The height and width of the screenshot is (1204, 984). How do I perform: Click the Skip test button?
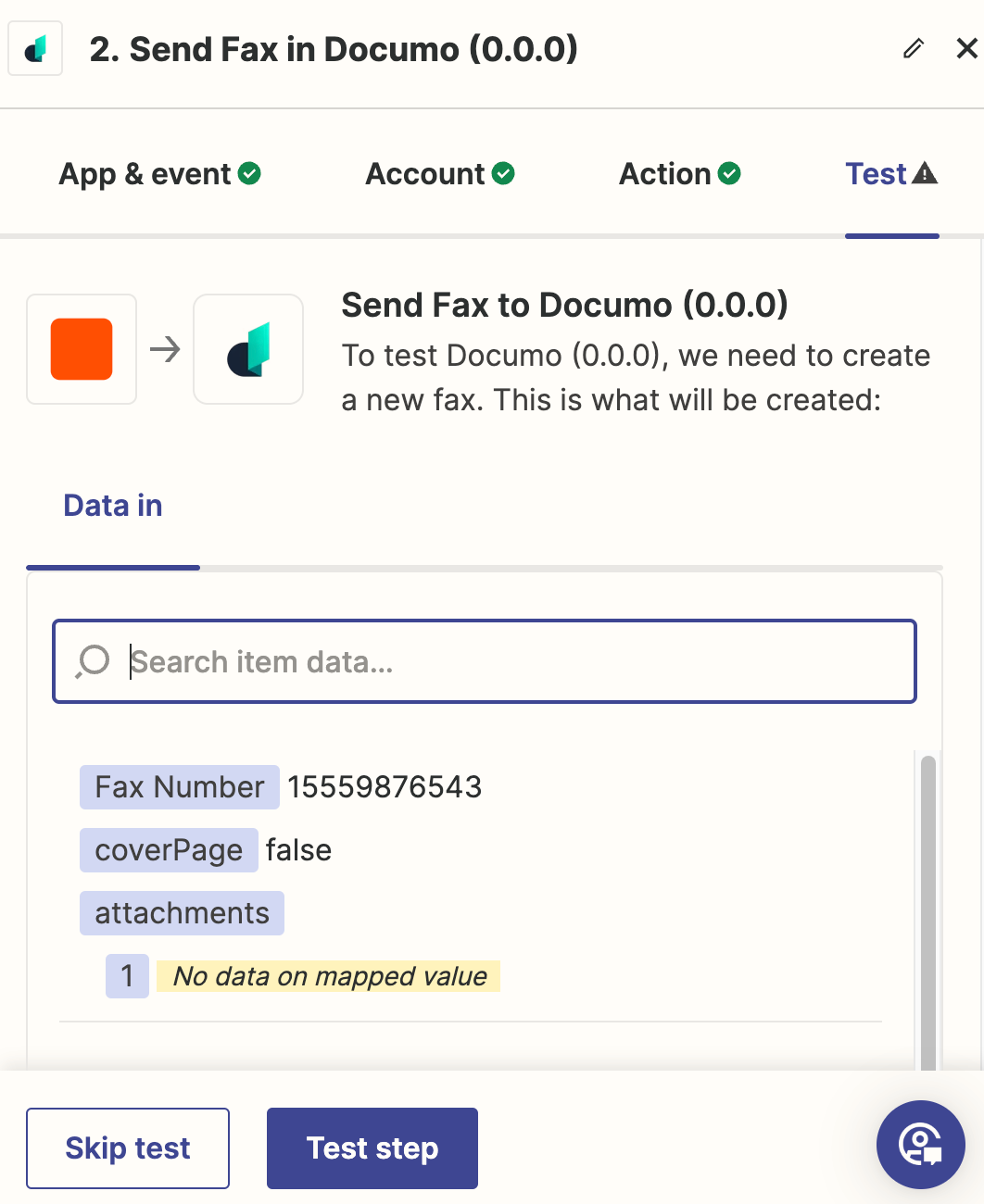[128, 1148]
